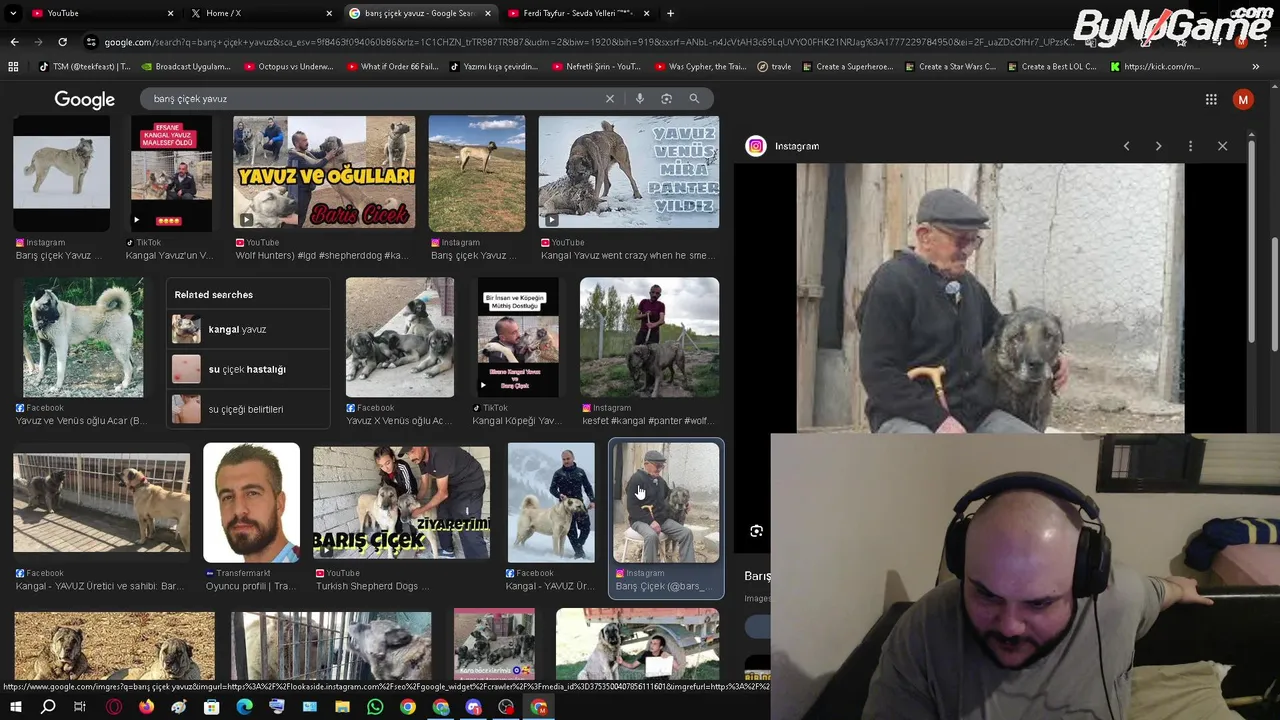Show previous image in preview panel
Screen dimensions: 1280x720
click(x=1126, y=146)
